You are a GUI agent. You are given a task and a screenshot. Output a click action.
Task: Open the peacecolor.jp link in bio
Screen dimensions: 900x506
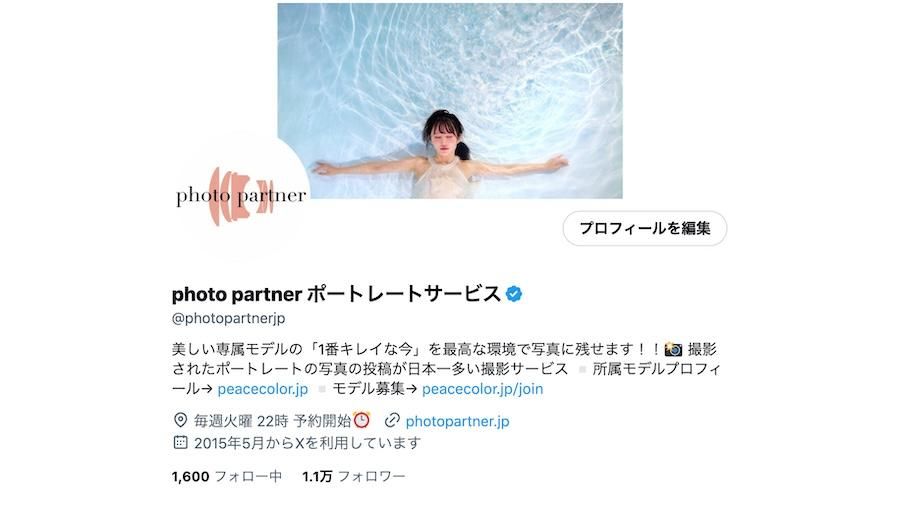tap(263, 389)
